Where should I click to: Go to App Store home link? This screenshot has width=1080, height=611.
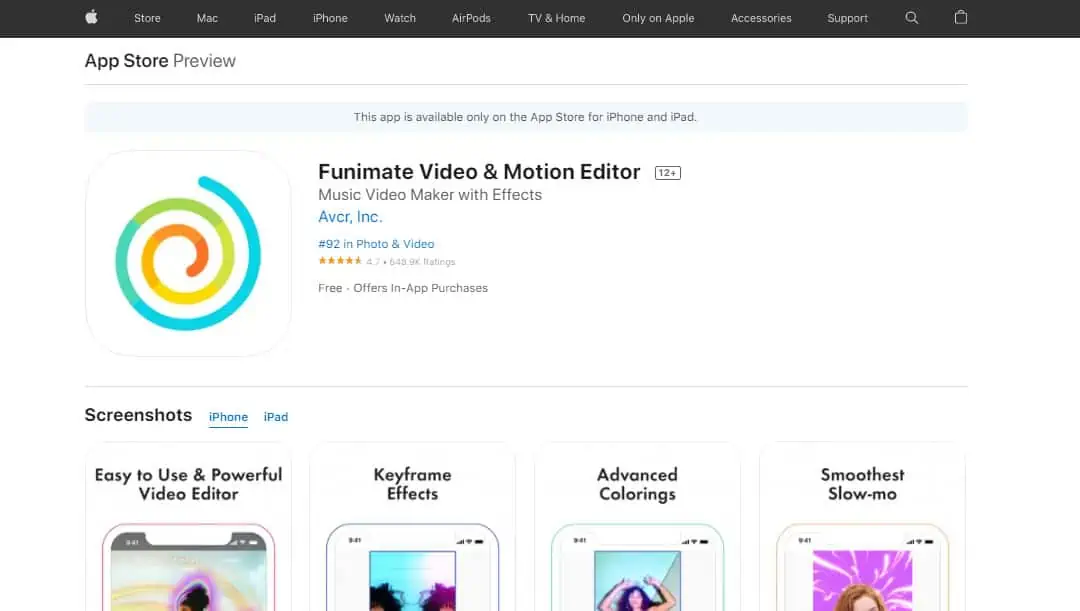pyautogui.click(x=127, y=61)
